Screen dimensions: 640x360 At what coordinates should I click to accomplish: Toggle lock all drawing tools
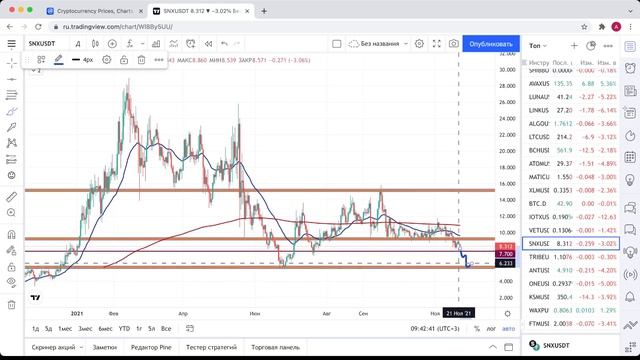11,267
